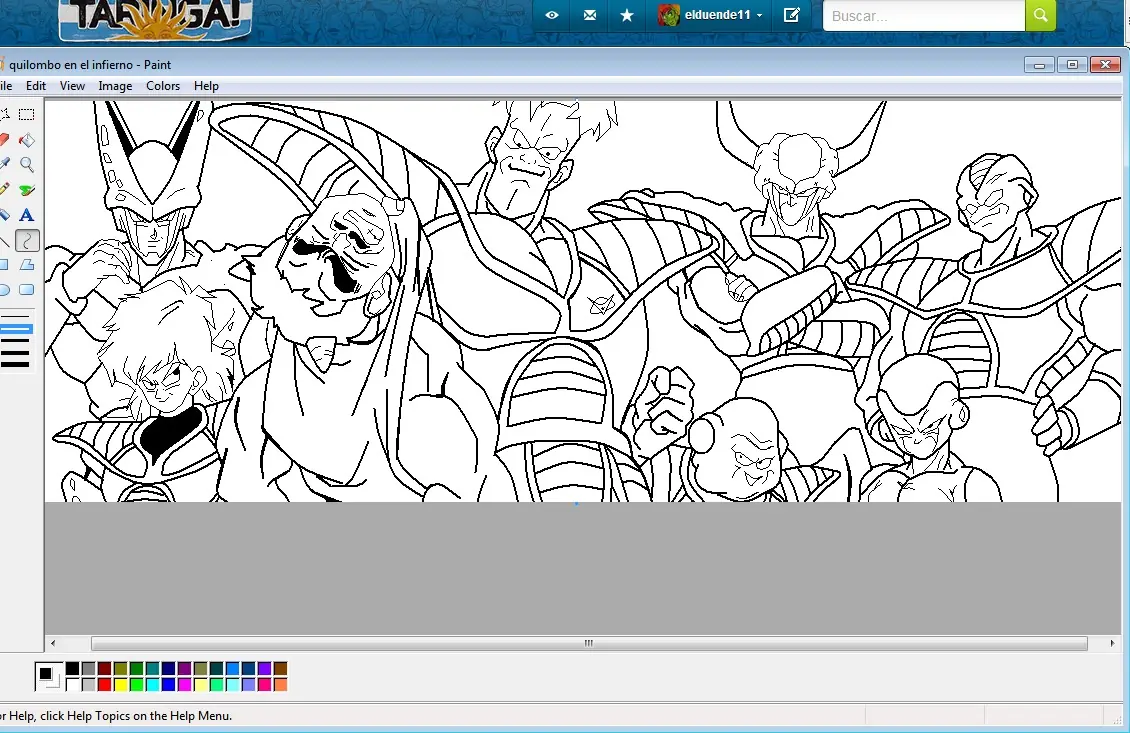Open the View menu
The image size is (1130, 733).
click(x=72, y=86)
